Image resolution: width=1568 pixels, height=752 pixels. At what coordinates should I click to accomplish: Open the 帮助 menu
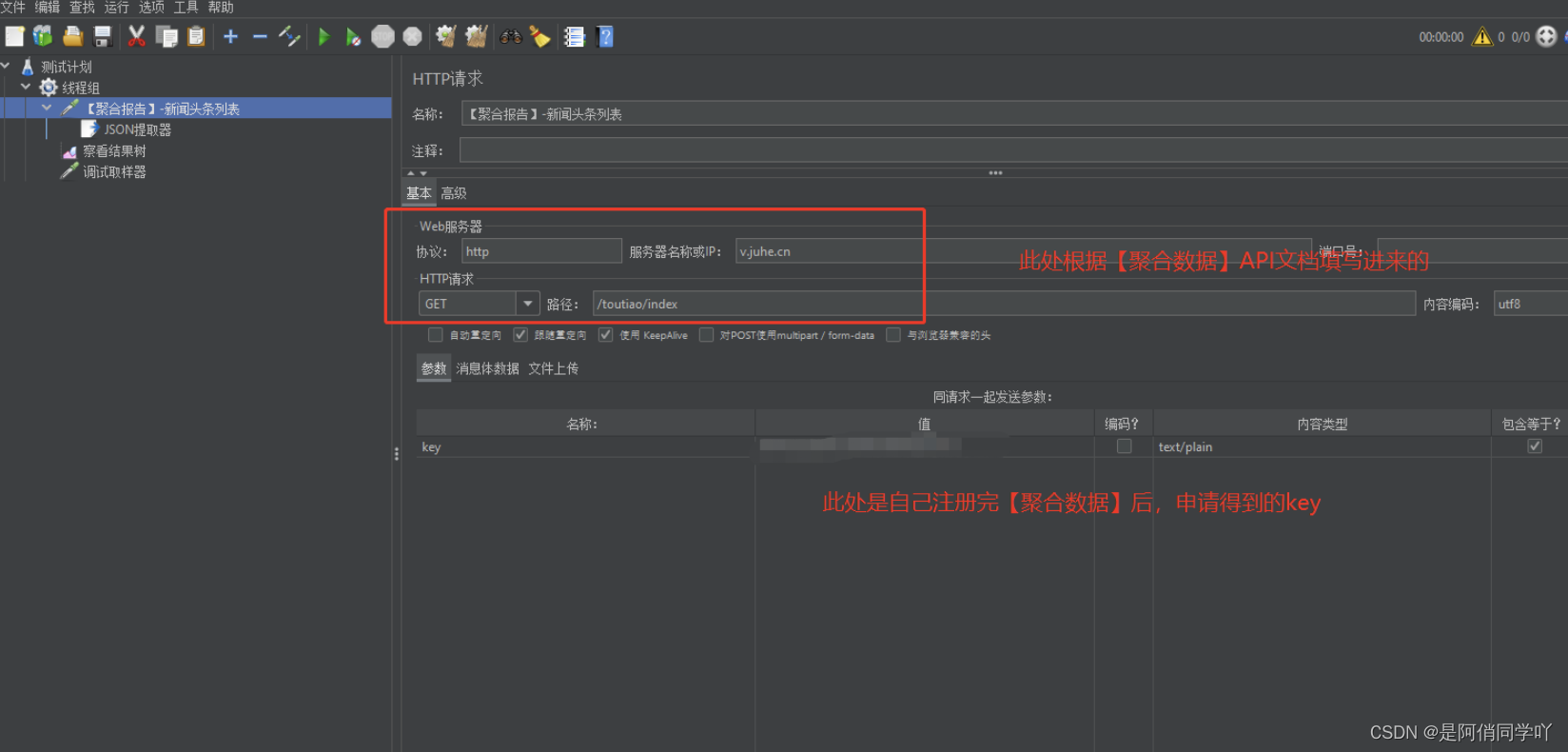coord(221,8)
